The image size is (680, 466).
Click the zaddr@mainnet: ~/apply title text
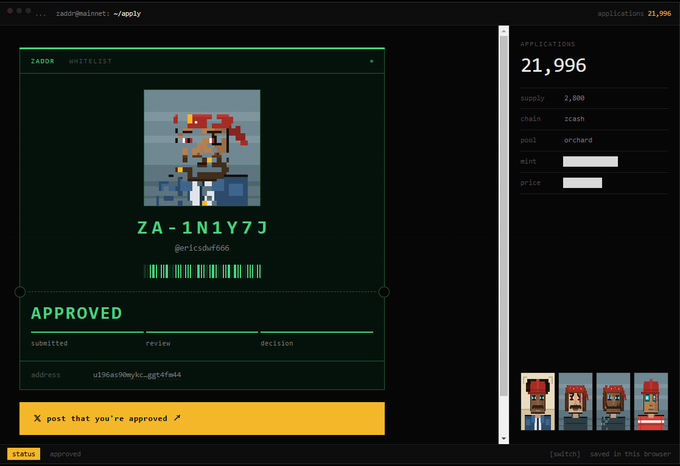pyautogui.click(x=98, y=13)
